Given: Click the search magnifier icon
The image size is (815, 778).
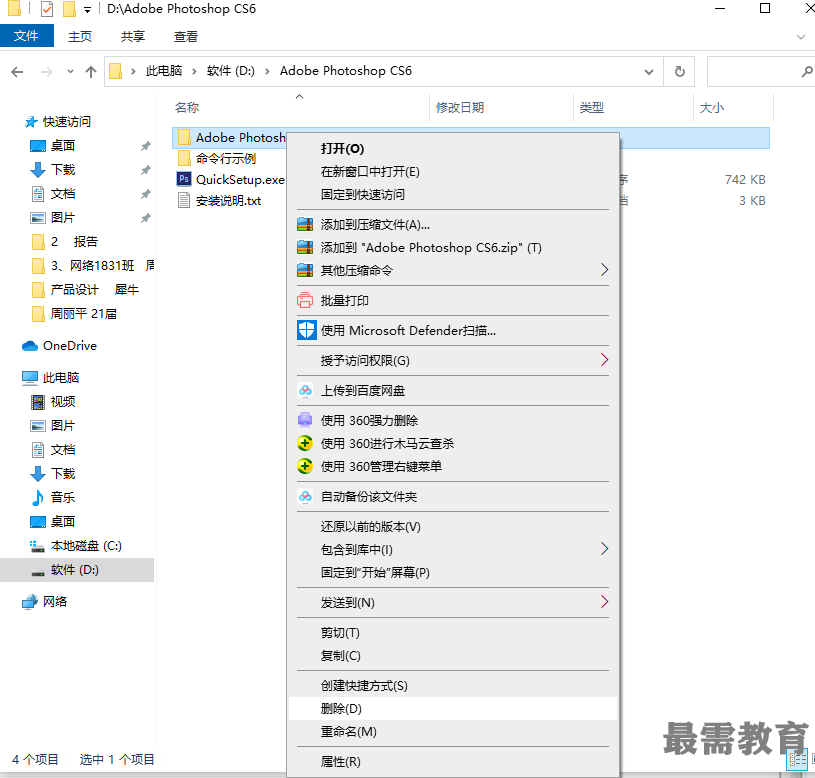Looking at the screenshot, I should (x=806, y=71).
